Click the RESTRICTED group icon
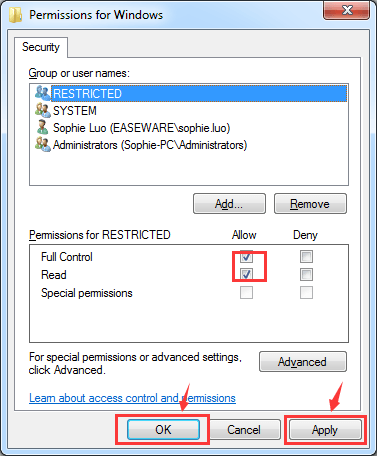 43,93
